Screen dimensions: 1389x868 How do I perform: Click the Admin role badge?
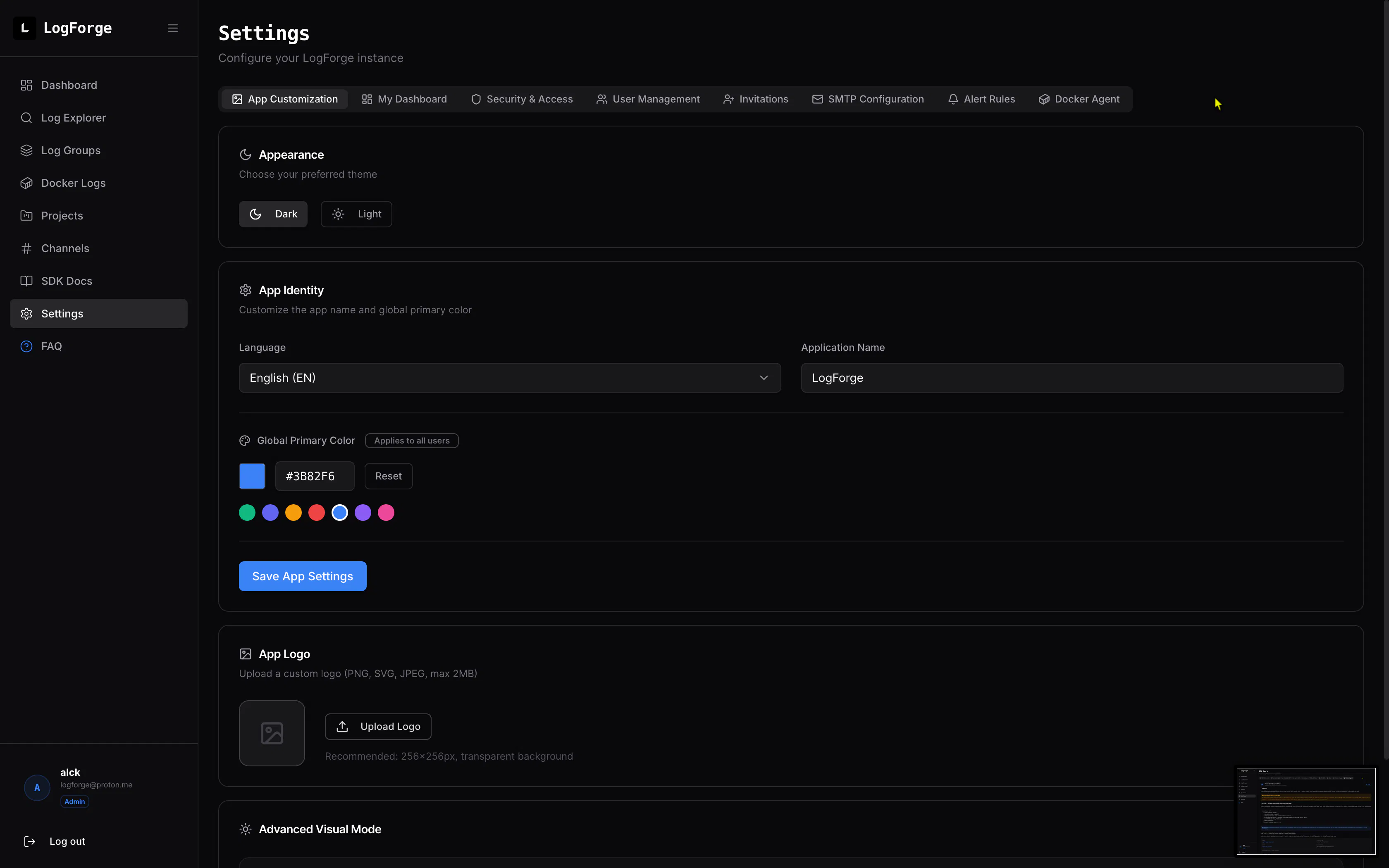coord(74,801)
